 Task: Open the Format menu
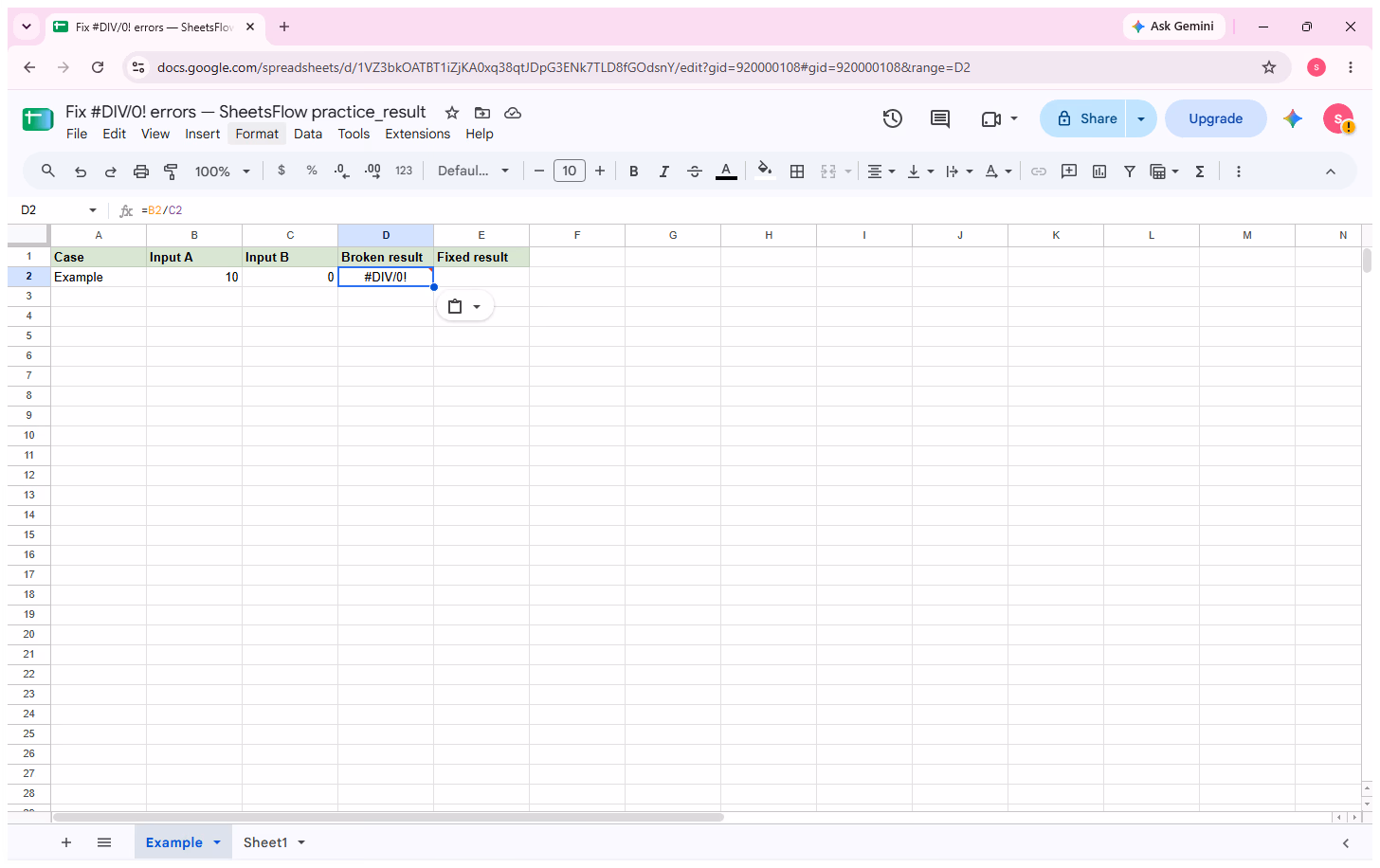tap(257, 134)
